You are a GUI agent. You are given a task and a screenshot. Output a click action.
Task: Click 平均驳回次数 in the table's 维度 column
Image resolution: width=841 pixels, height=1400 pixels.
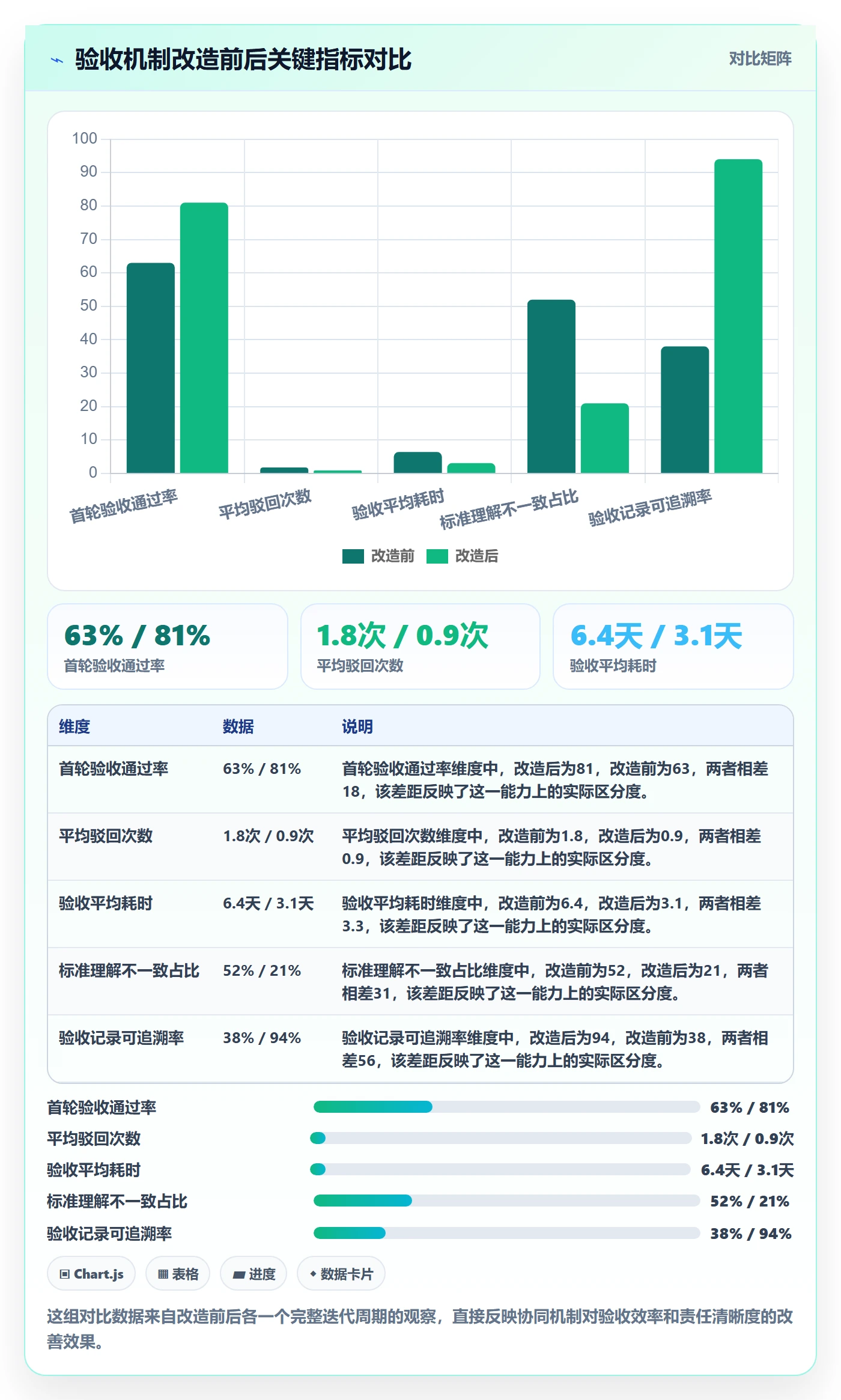click(x=106, y=836)
